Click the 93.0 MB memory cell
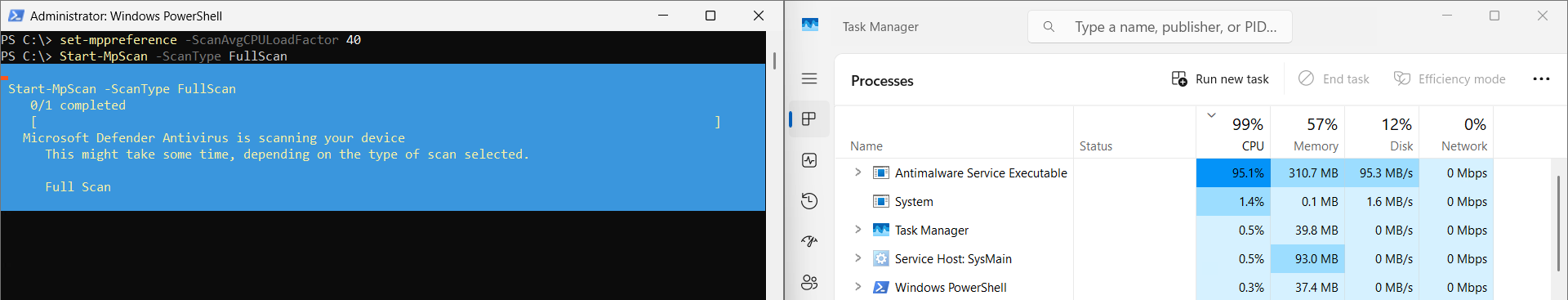Screen dimensions: 1568x300 coord(1307,259)
